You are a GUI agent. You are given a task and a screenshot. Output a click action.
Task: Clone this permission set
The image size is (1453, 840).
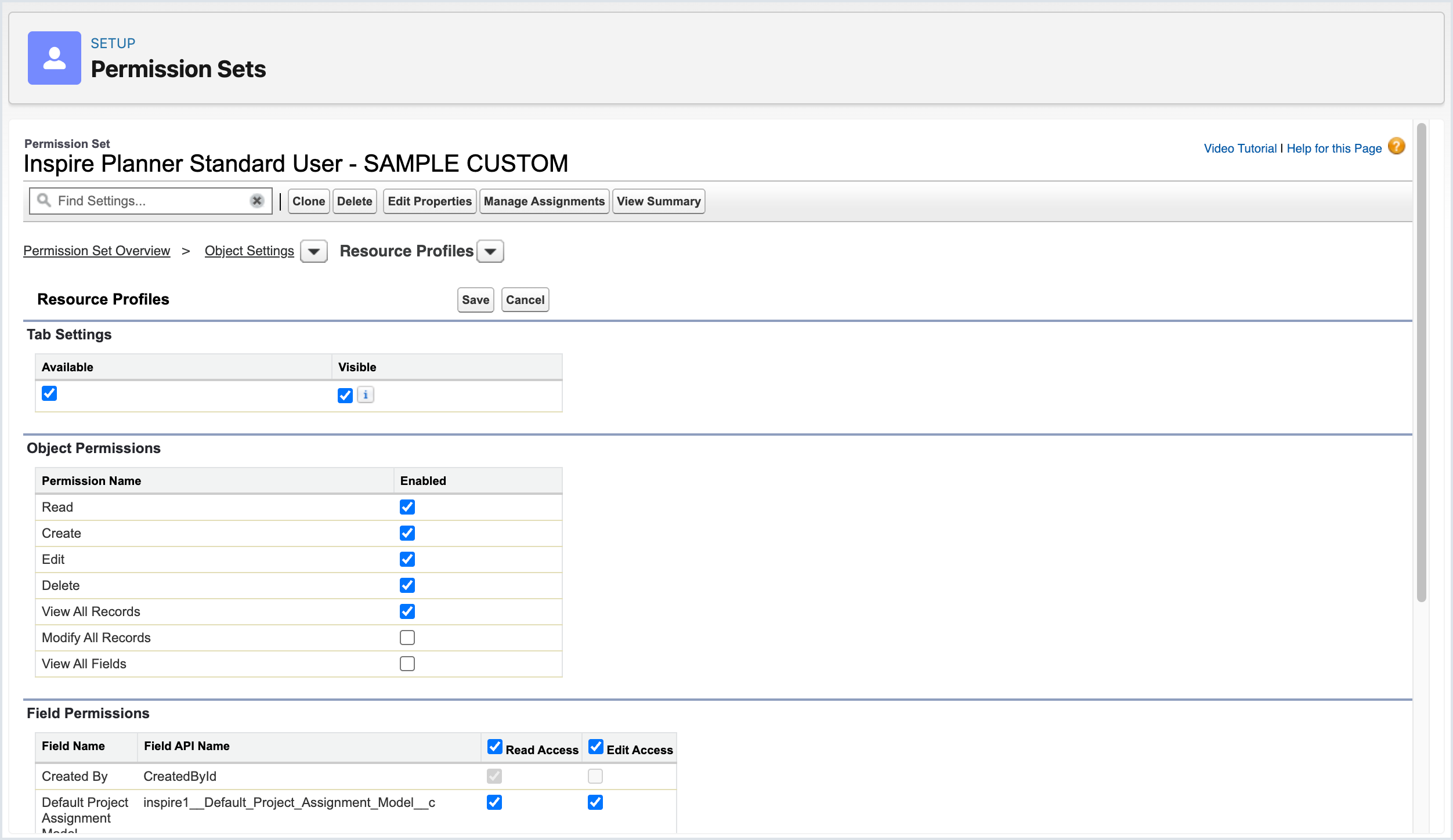pos(309,201)
